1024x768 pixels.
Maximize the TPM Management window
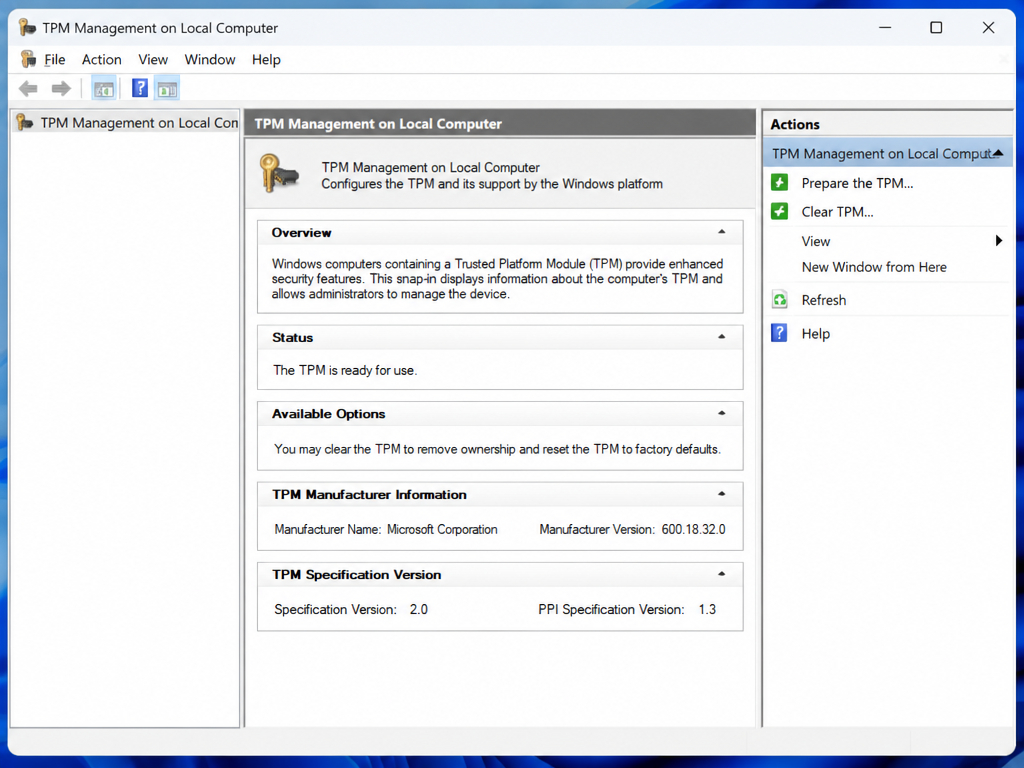pos(936,27)
